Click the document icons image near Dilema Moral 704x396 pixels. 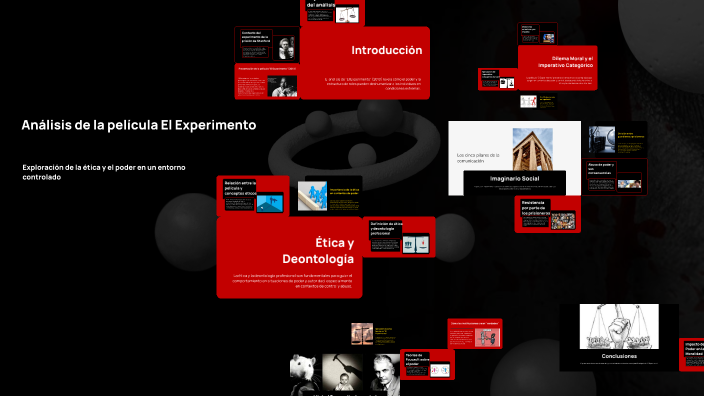tap(507, 83)
